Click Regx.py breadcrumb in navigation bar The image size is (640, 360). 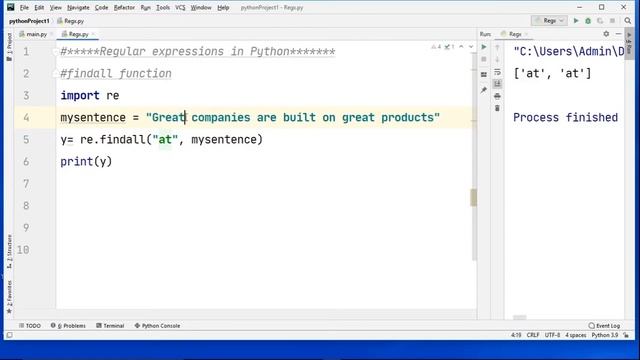(71, 21)
